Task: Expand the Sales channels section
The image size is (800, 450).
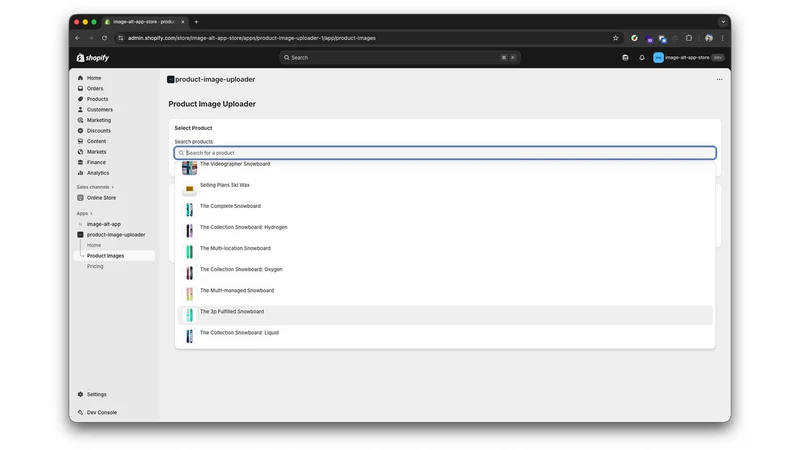Action: pos(95,187)
